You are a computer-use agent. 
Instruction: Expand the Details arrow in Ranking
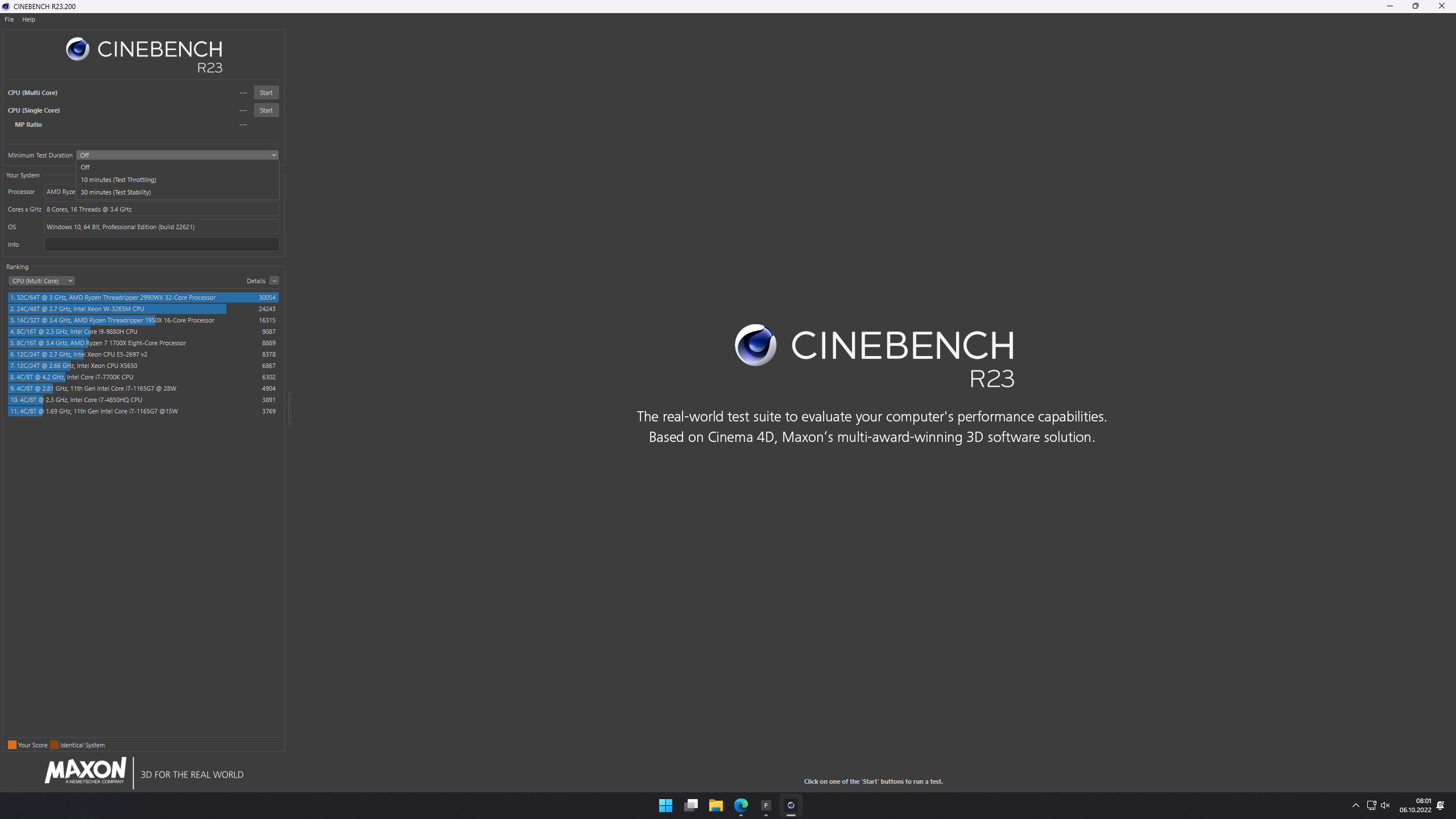(x=274, y=281)
